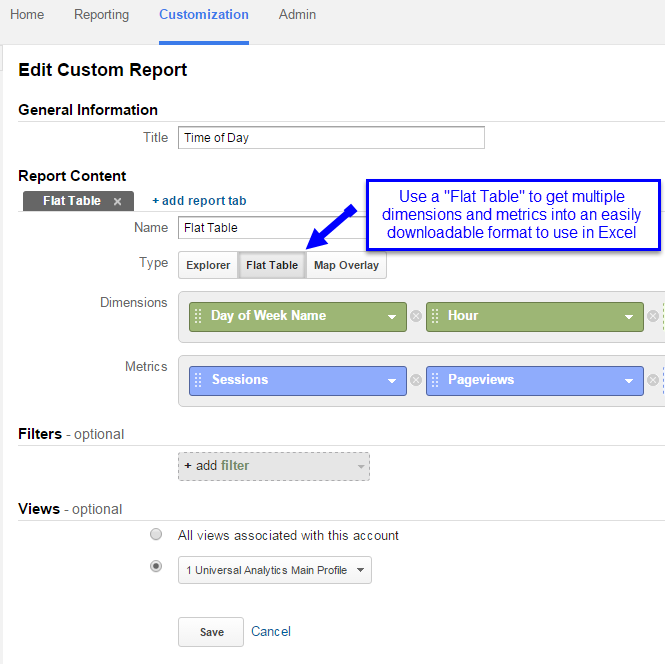Switch report type to Map Overlay

pos(346,265)
